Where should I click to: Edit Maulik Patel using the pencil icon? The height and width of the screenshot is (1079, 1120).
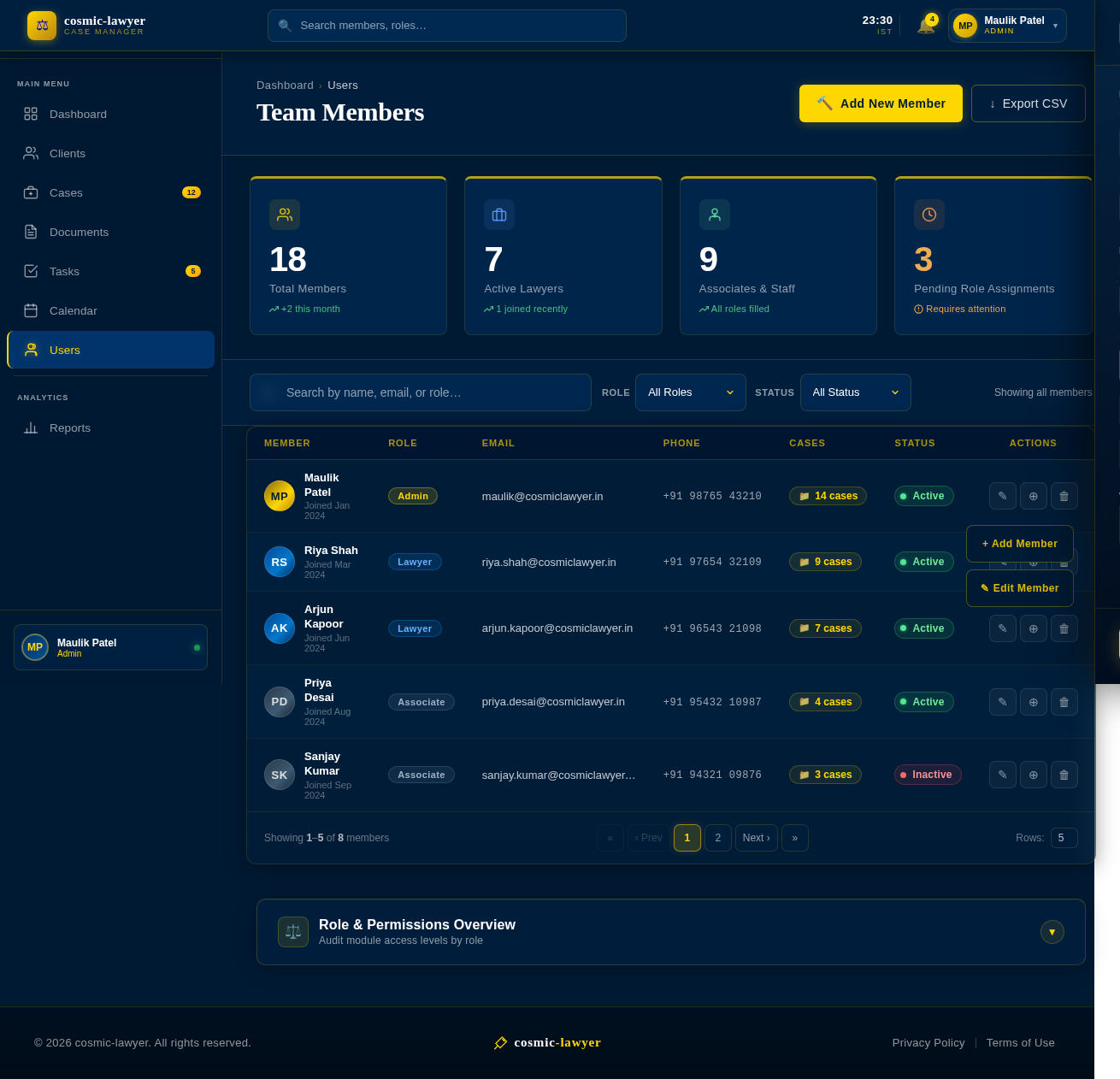(x=1002, y=496)
